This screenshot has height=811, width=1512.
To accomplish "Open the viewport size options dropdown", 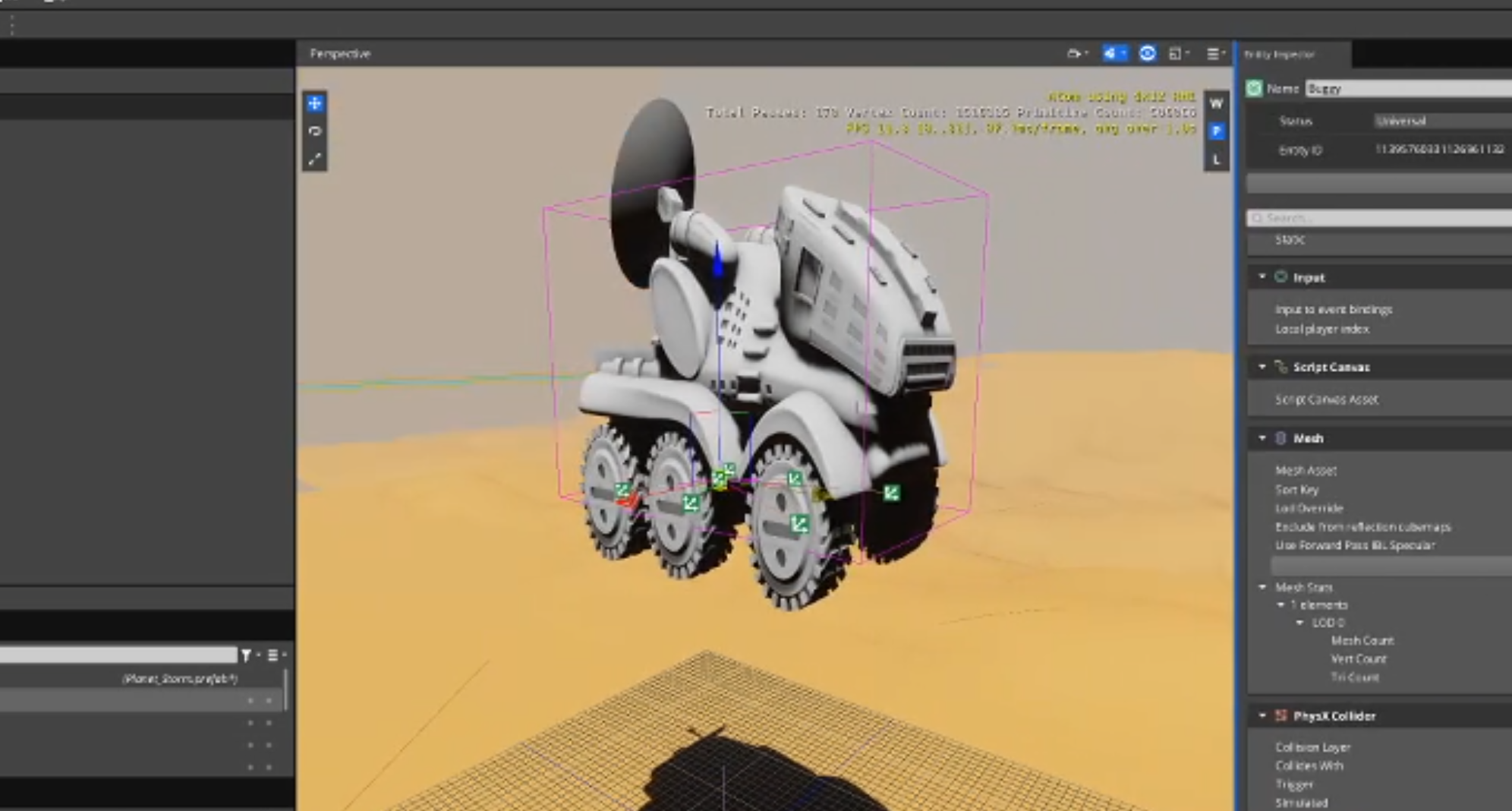I will tap(1179, 54).
